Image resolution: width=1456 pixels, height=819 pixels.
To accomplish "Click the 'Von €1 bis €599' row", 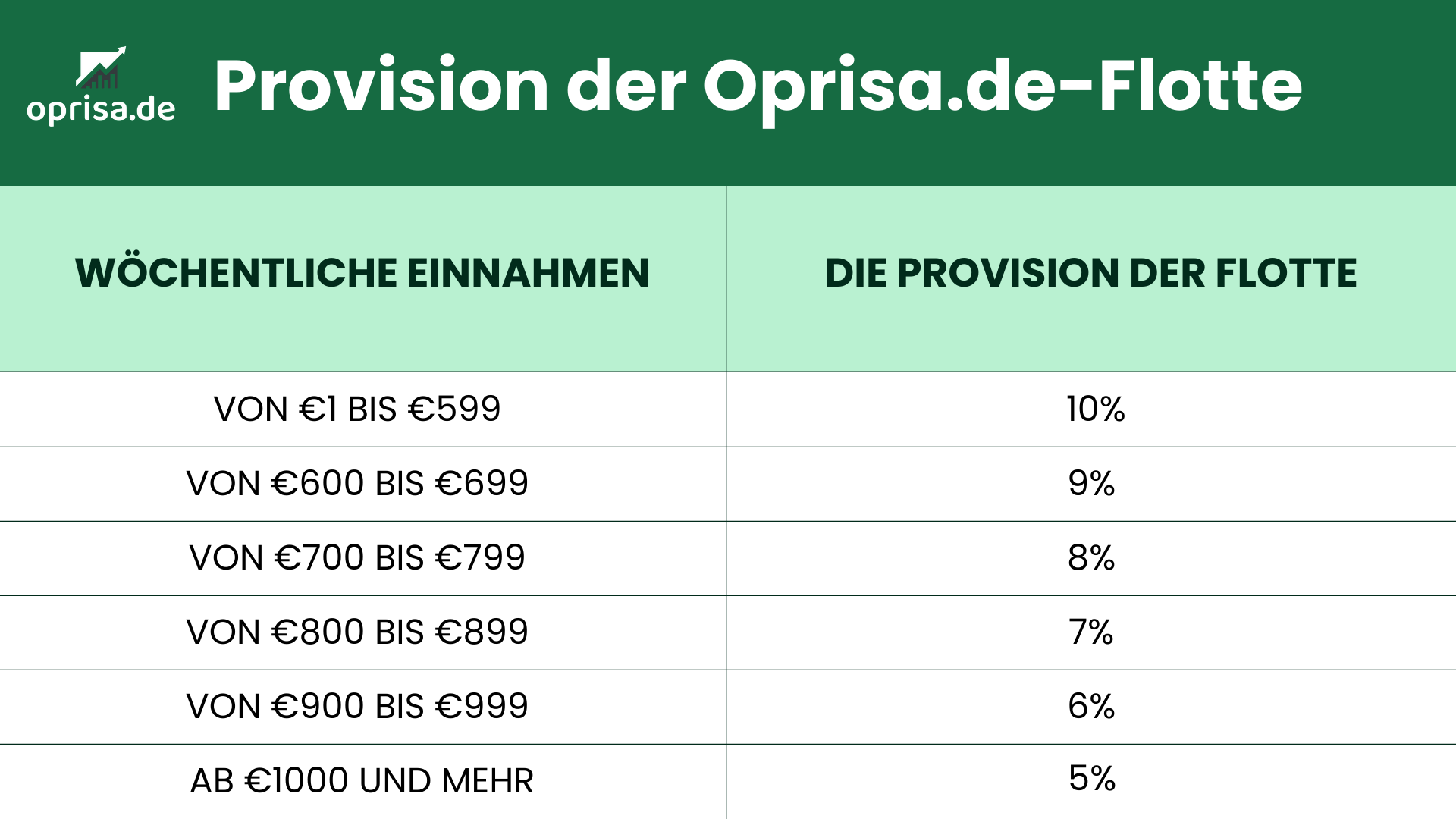I will coord(357,409).
